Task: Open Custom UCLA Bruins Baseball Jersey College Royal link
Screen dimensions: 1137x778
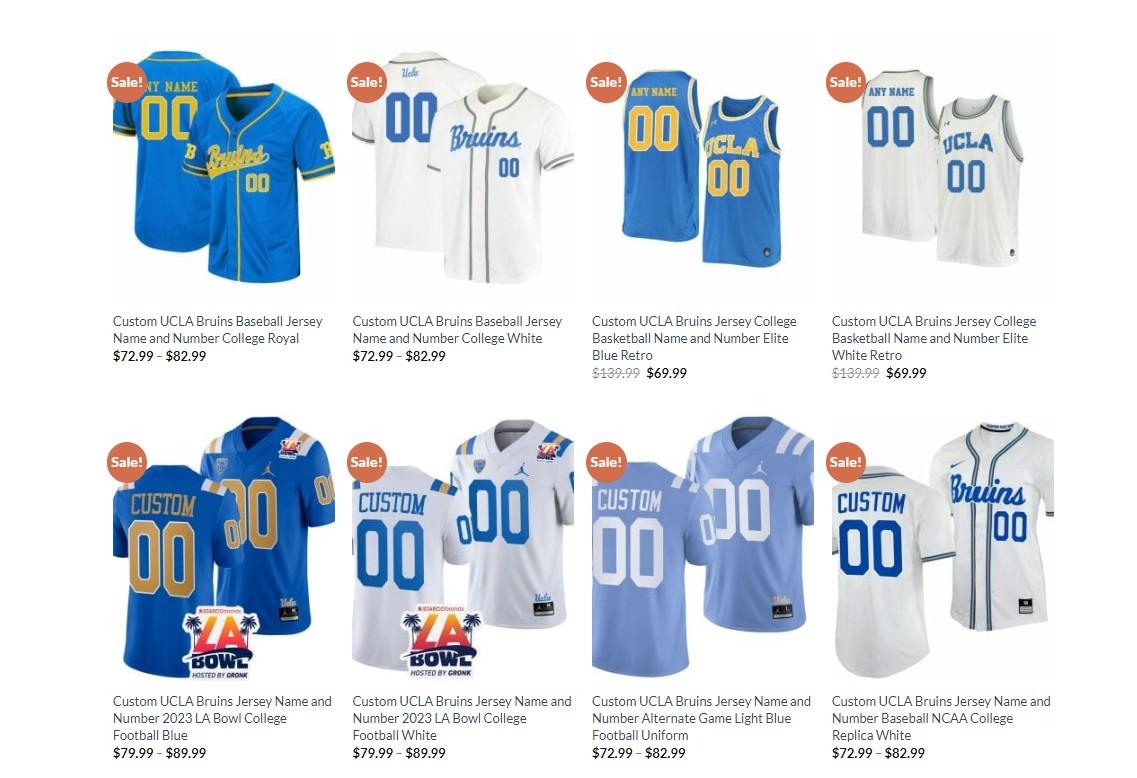Action: (x=218, y=330)
